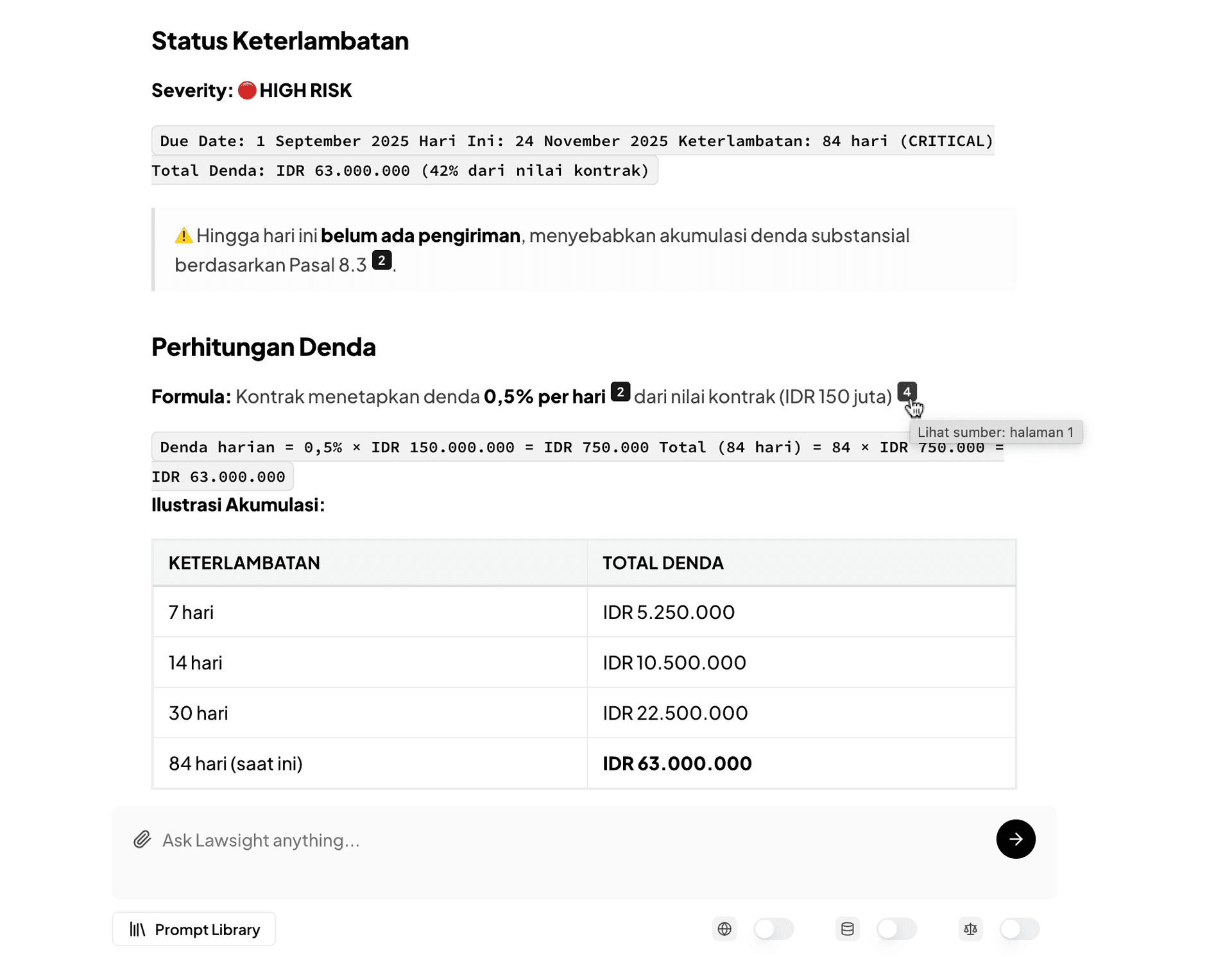1232x957 pixels.
Task: Attach a file using the paperclip icon
Action: click(141, 839)
